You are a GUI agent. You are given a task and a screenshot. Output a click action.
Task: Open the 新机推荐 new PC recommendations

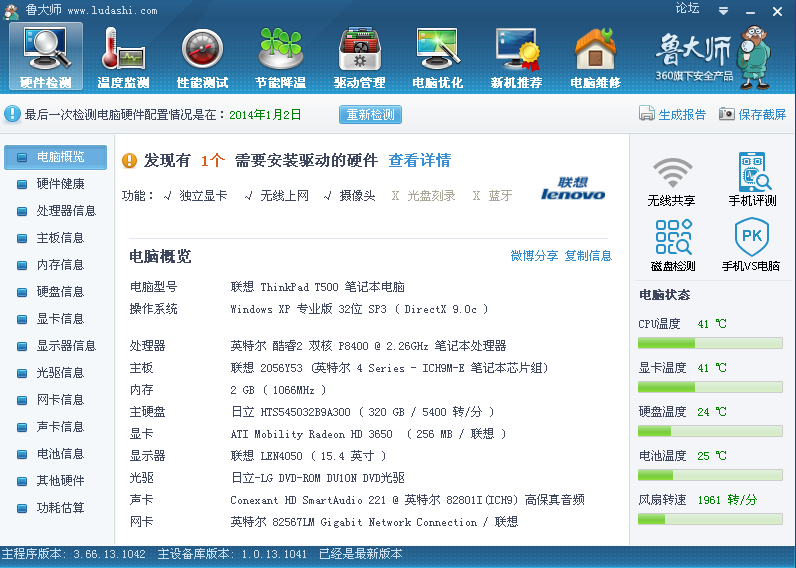516,56
